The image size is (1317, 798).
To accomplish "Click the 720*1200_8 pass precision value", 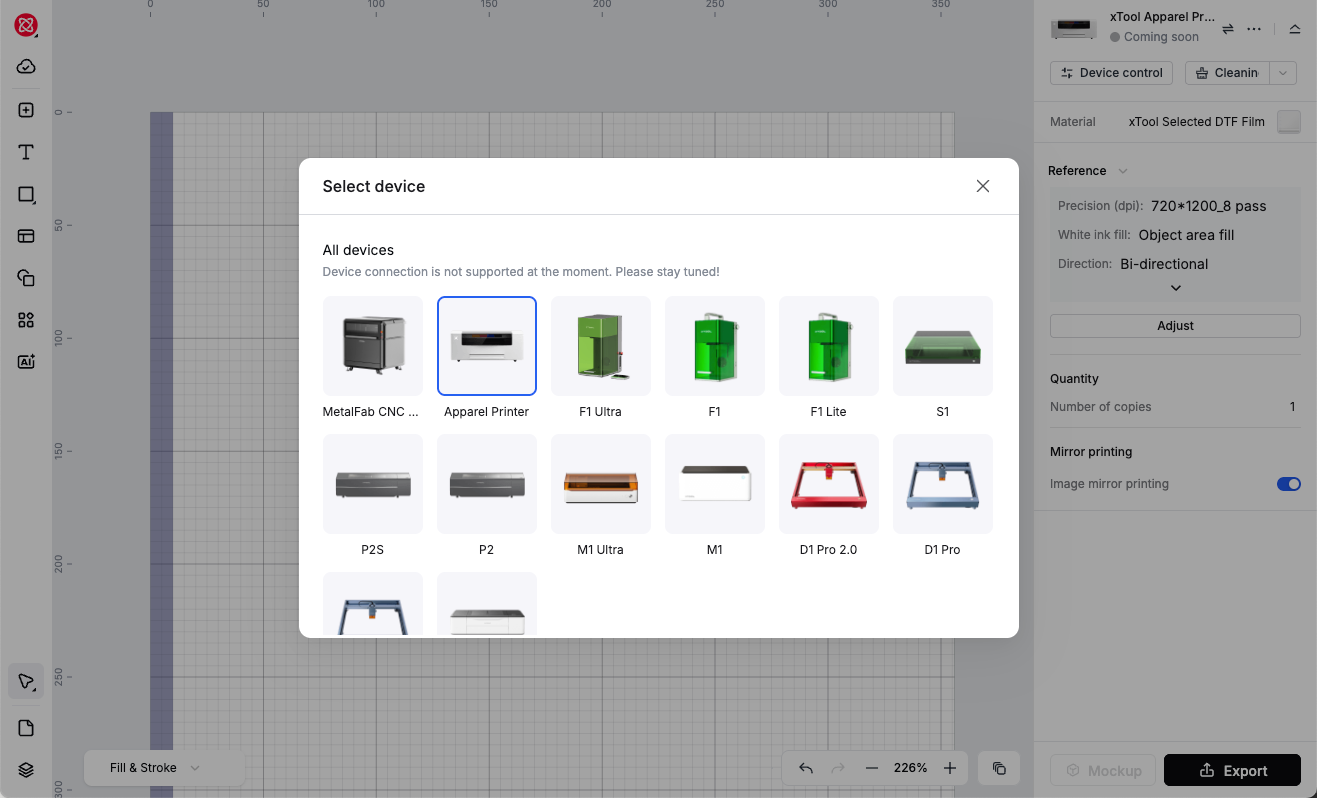I will (x=1208, y=206).
